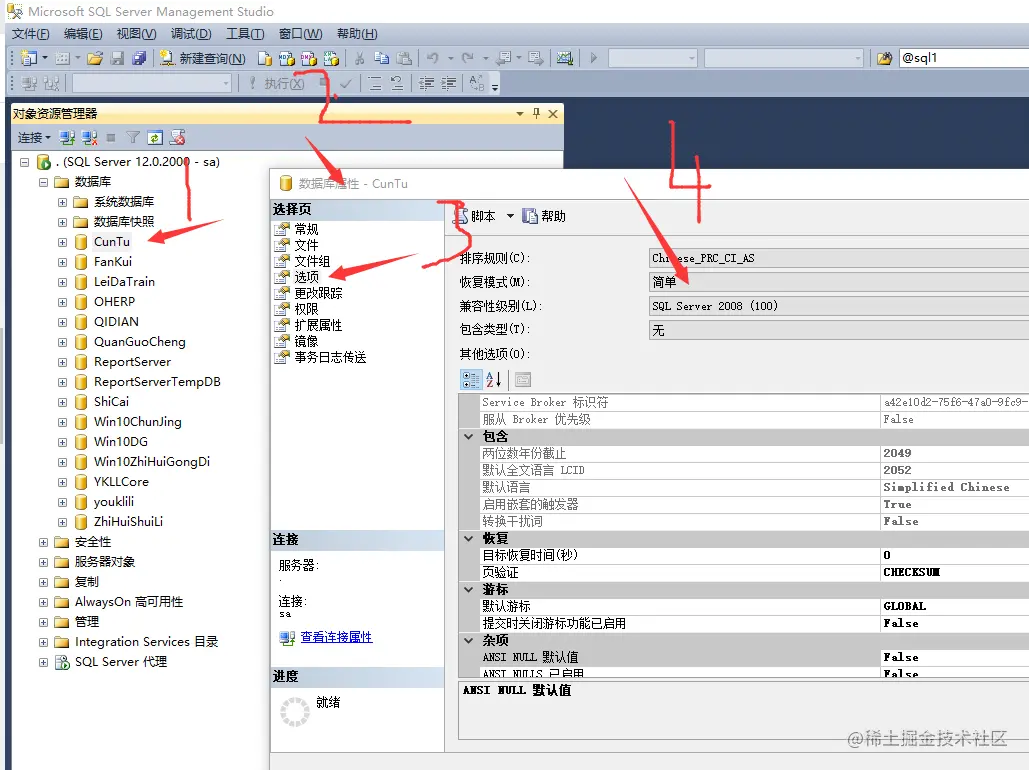
Task: Expand the 安全性 folder
Action: coord(43,542)
